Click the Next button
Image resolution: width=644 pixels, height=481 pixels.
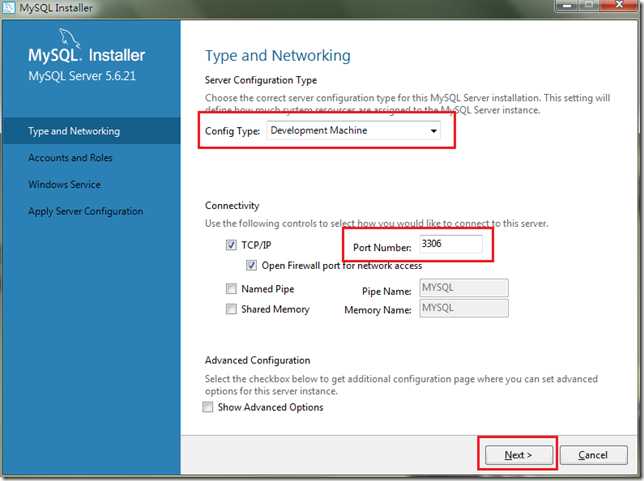[518, 455]
